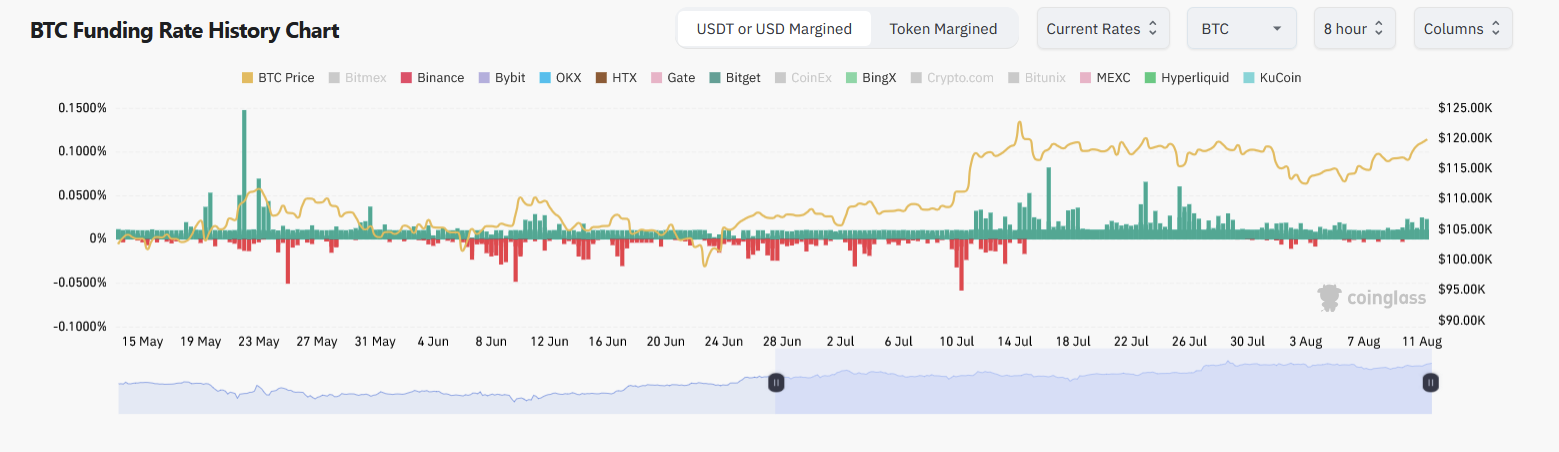Switch to Token Margined tab
The width and height of the screenshot is (1559, 452).
pos(943,29)
